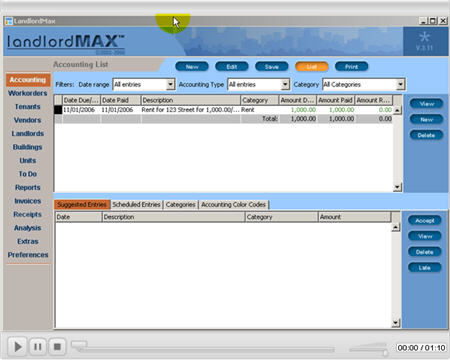Click the asterisk version logo icon
The height and width of the screenshot is (360, 450).
tap(424, 37)
